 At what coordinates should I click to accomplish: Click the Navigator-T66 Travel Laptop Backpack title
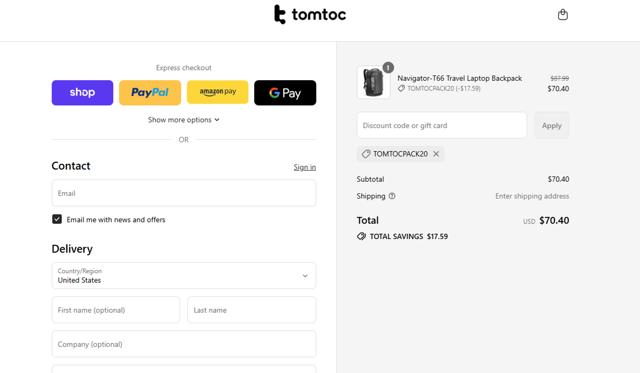point(460,78)
